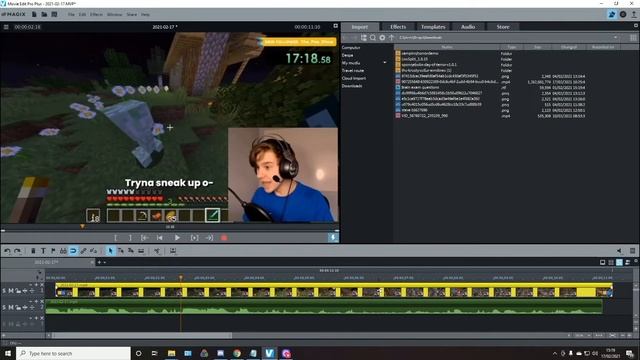The image size is (640, 360).
Task: Mute audio track 2
Action: point(11,307)
